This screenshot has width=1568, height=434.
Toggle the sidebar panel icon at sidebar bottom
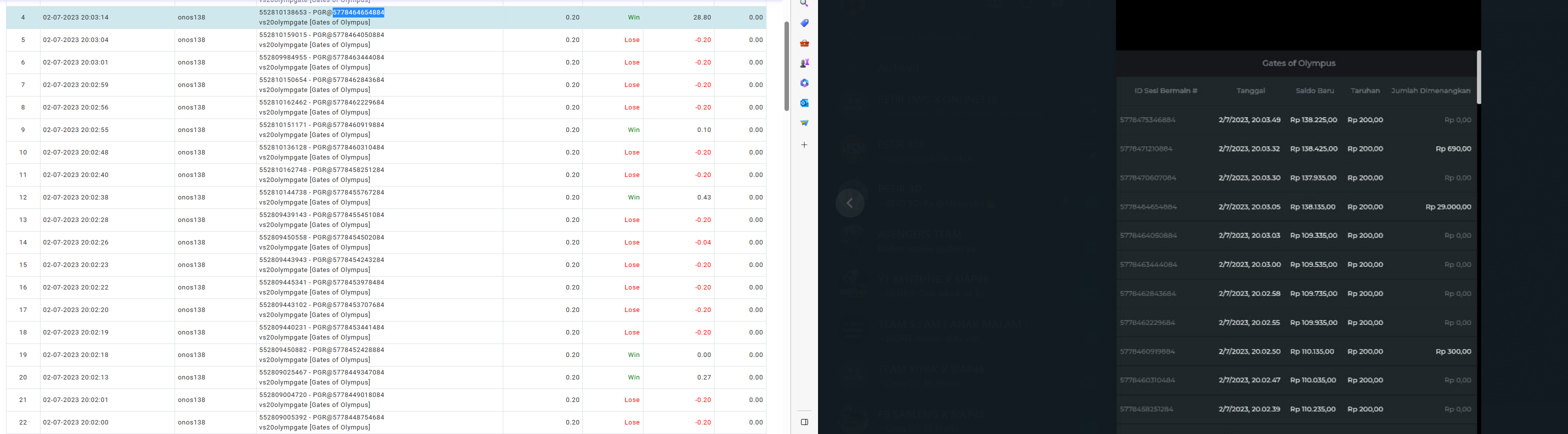tap(804, 422)
